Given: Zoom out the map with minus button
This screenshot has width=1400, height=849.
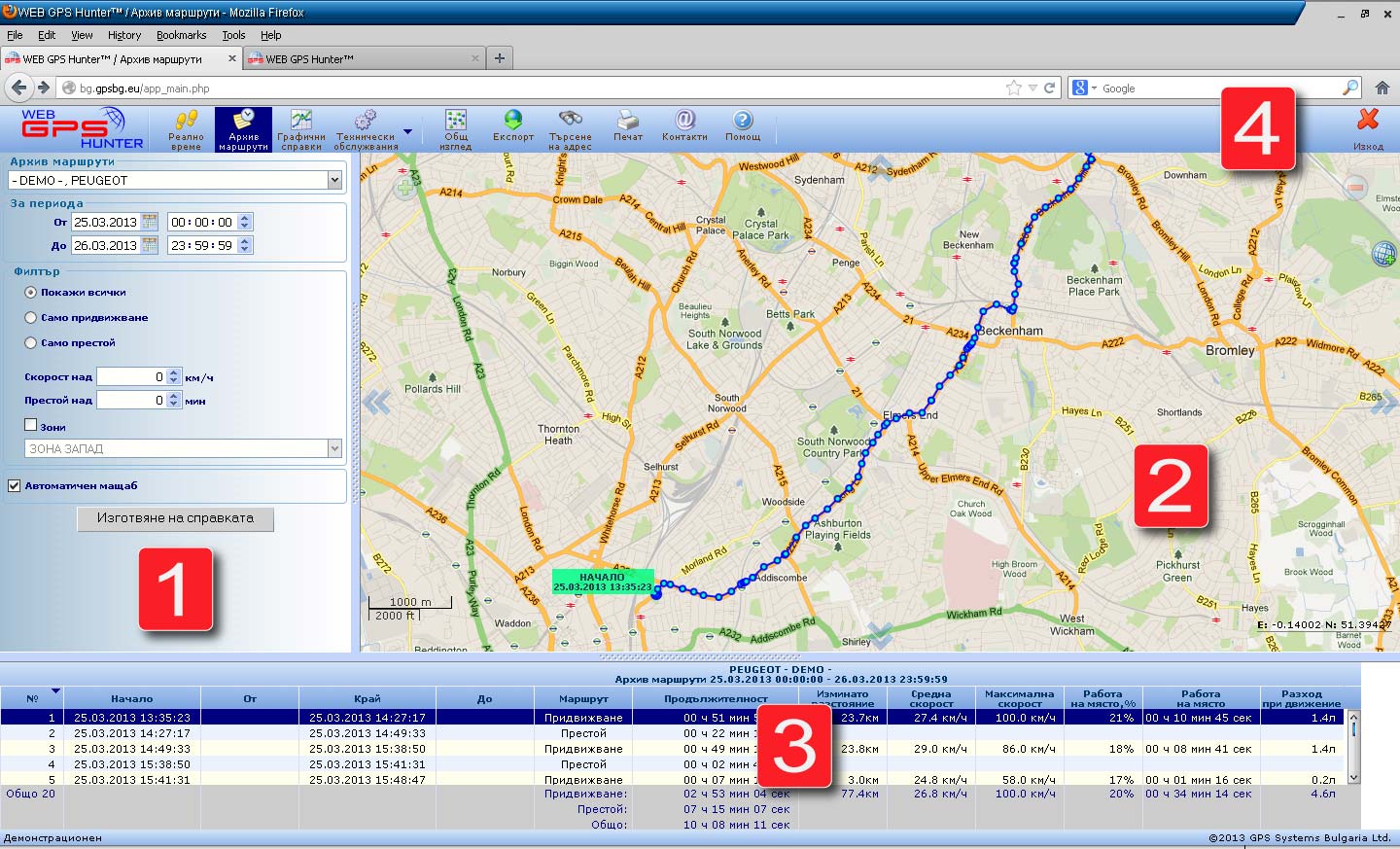Looking at the screenshot, I should pos(1356,187).
